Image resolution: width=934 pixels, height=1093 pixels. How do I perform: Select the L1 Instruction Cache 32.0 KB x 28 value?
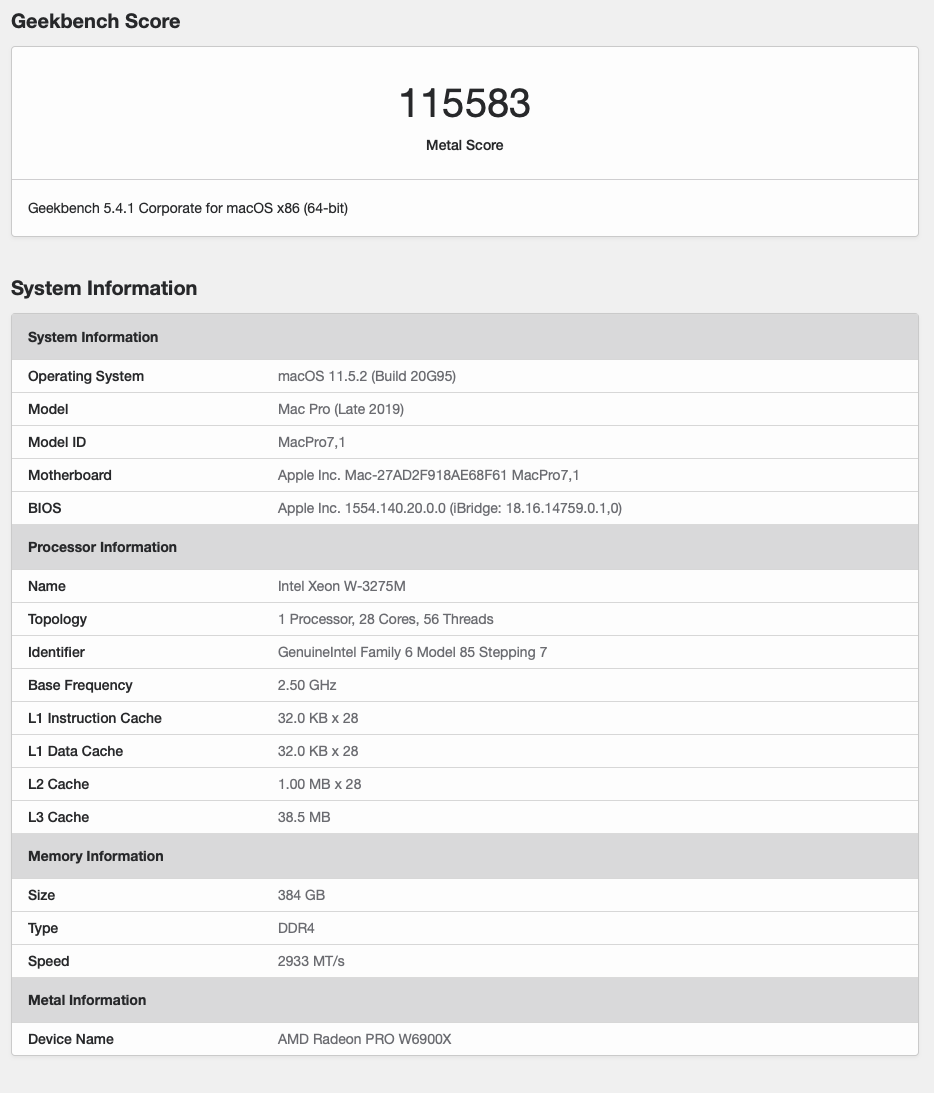318,718
